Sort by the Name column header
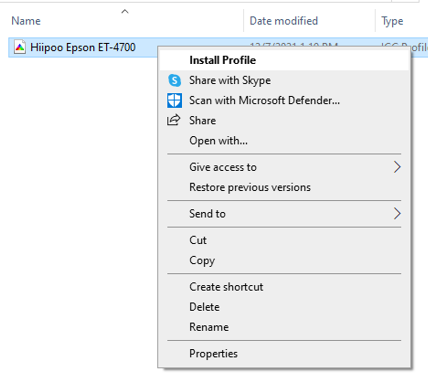The height and width of the screenshot is (380, 428). [26, 21]
